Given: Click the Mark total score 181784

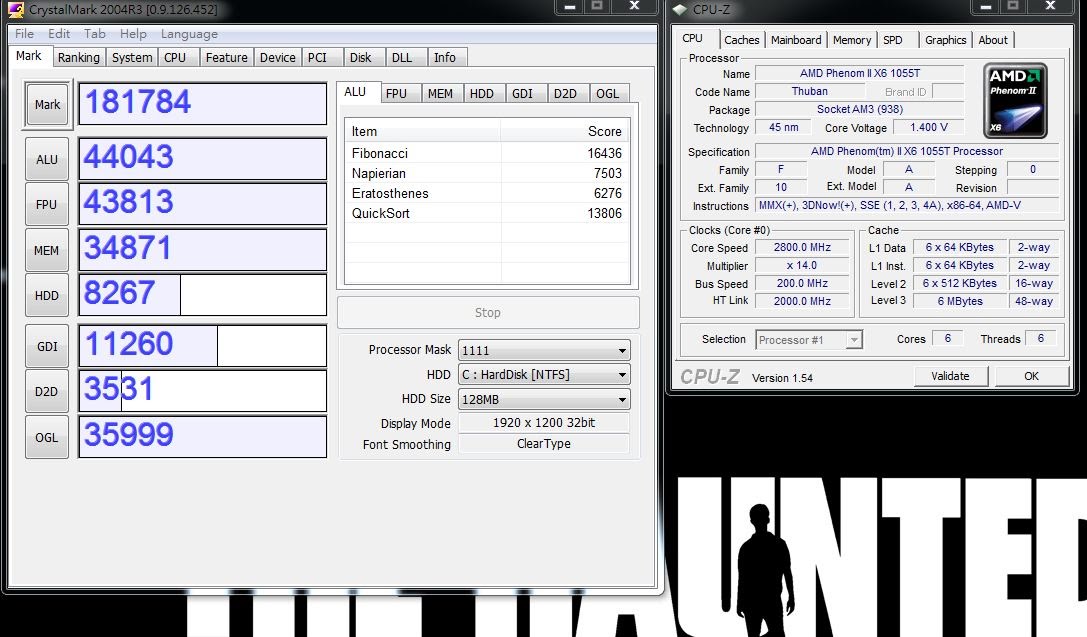Looking at the screenshot, I should click(202, 104).
